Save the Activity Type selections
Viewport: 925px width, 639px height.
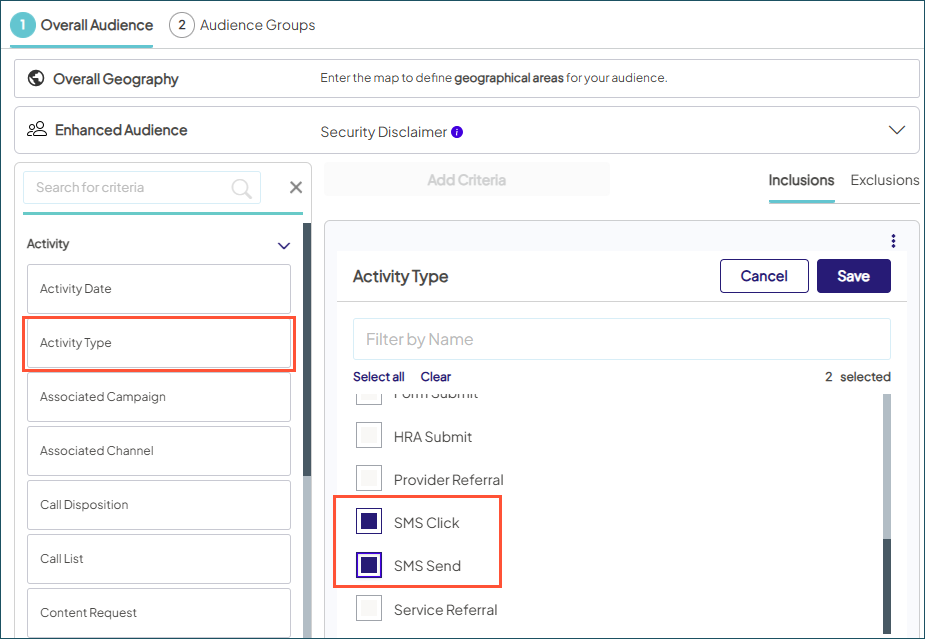coord(853,276)
